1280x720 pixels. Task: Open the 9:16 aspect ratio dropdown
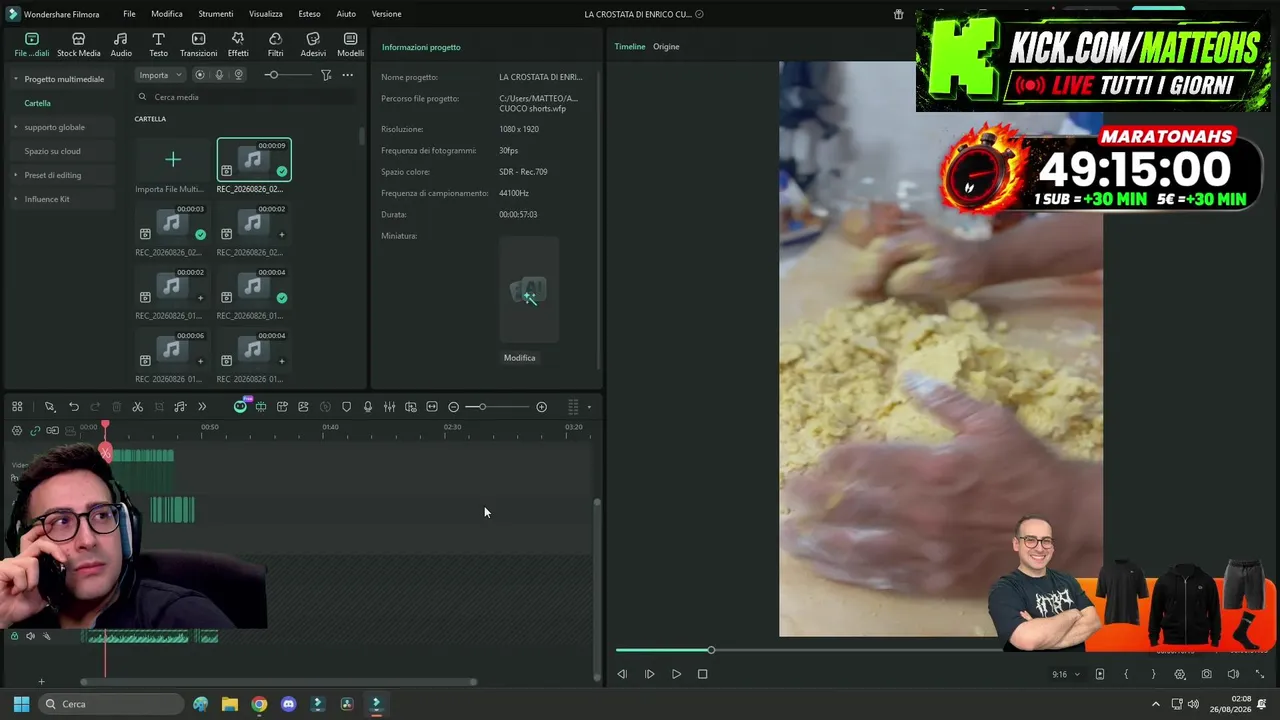point(1066,674)
